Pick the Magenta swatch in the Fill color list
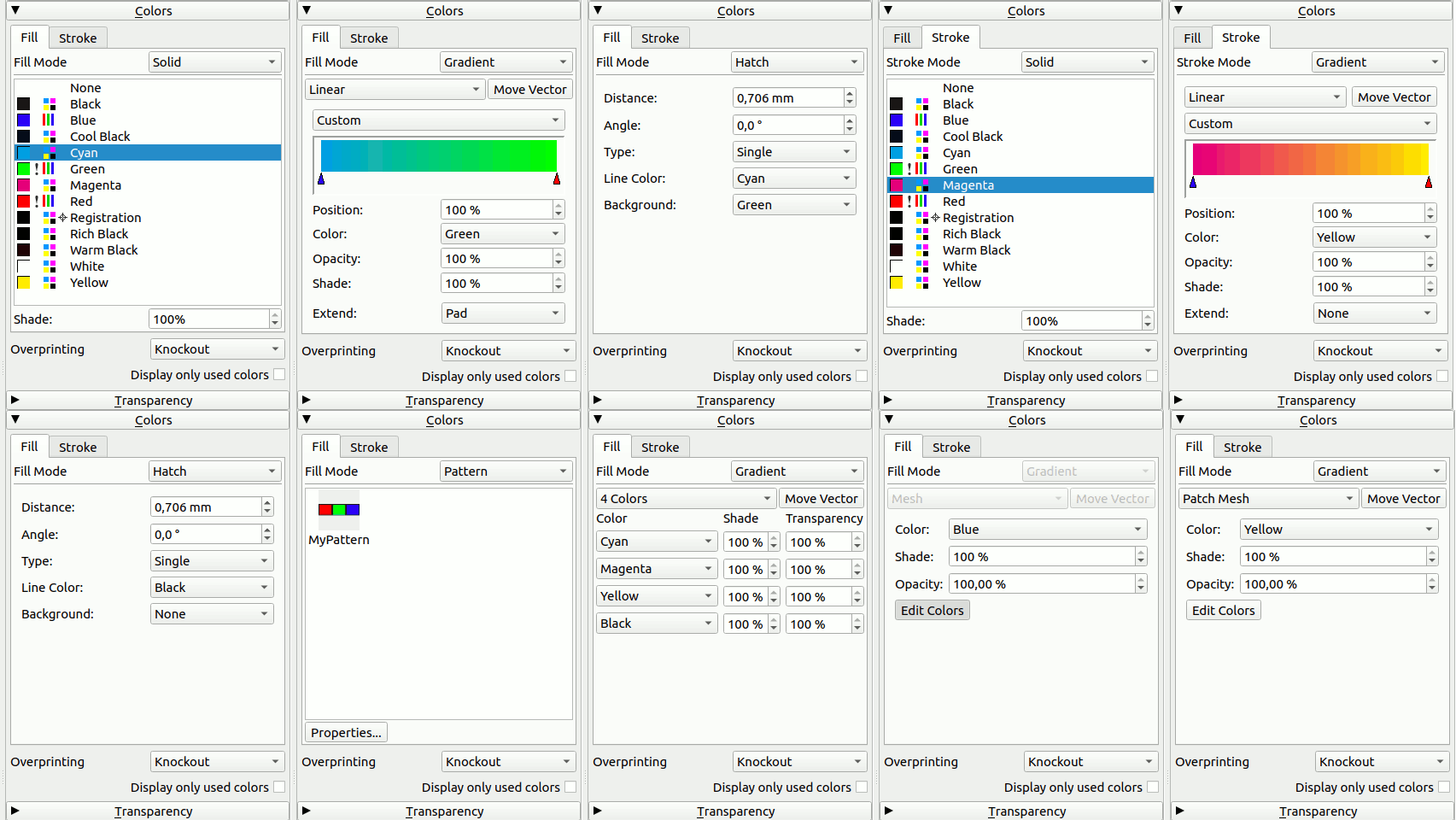1456x820 pixels. pos(24,185)
